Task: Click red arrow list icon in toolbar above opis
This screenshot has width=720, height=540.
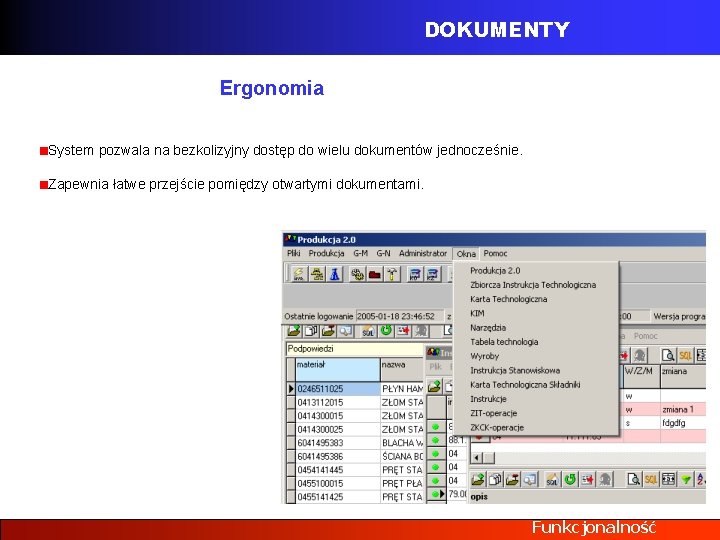Action: pyautogui.click(x=588, y=479)
